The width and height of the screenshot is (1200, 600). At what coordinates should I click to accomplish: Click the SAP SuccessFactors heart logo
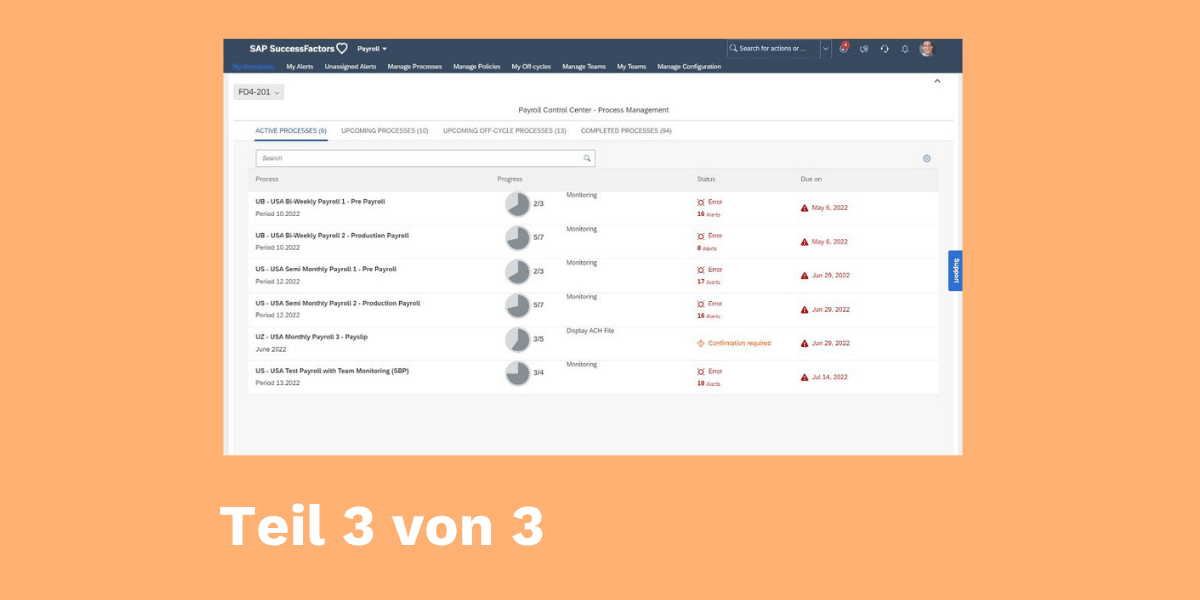coord(341,48)
